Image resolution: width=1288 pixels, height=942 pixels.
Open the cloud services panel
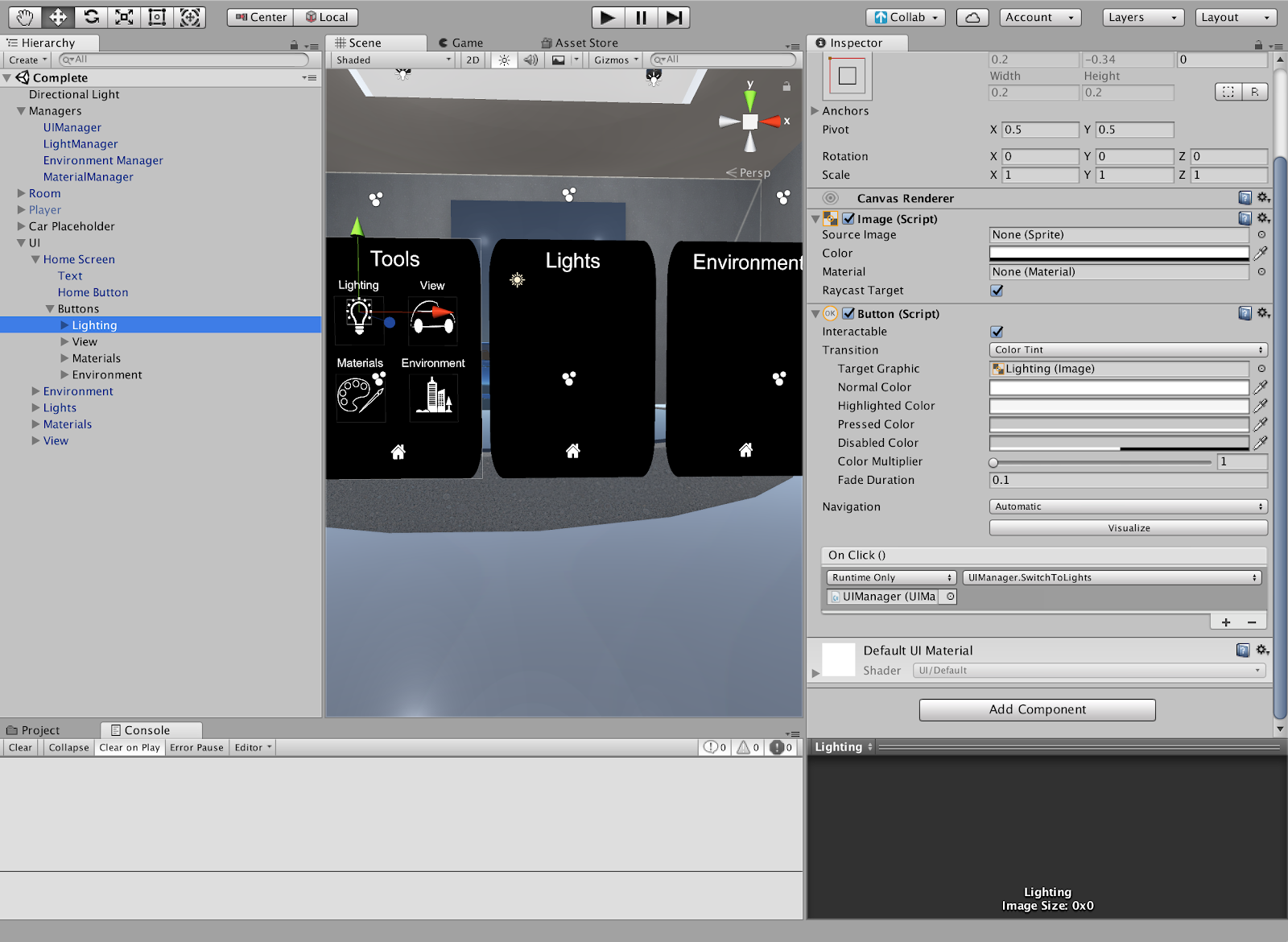[x=972, y=17]
